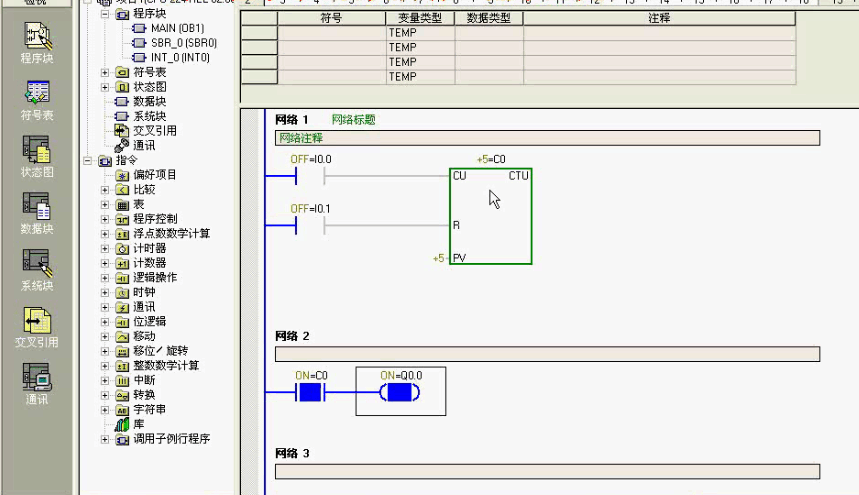Expand the 计数器 instruction folder
This screenshot has width=859, height=495.
(x=105, y=263)
